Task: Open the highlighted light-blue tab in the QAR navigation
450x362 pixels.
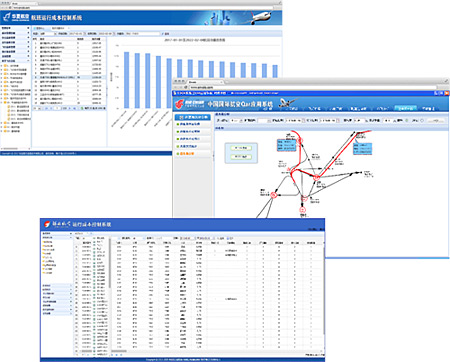Action: point(405,108)
